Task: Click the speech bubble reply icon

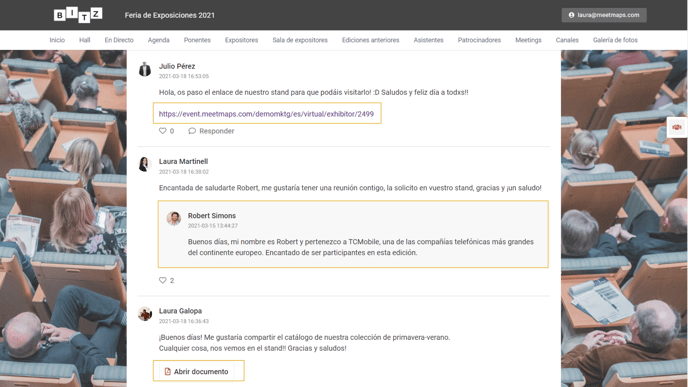Action: (x=192, y=131)
